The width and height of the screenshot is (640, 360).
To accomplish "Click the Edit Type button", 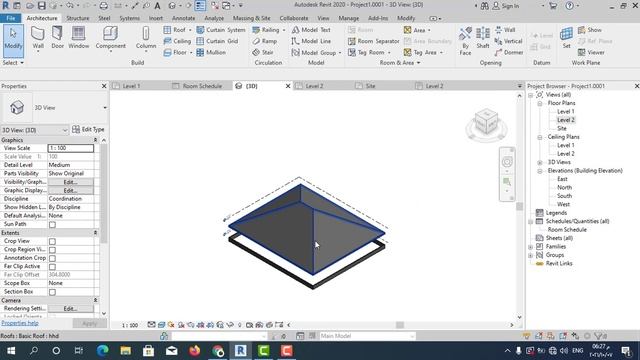I will pos(88,129).
